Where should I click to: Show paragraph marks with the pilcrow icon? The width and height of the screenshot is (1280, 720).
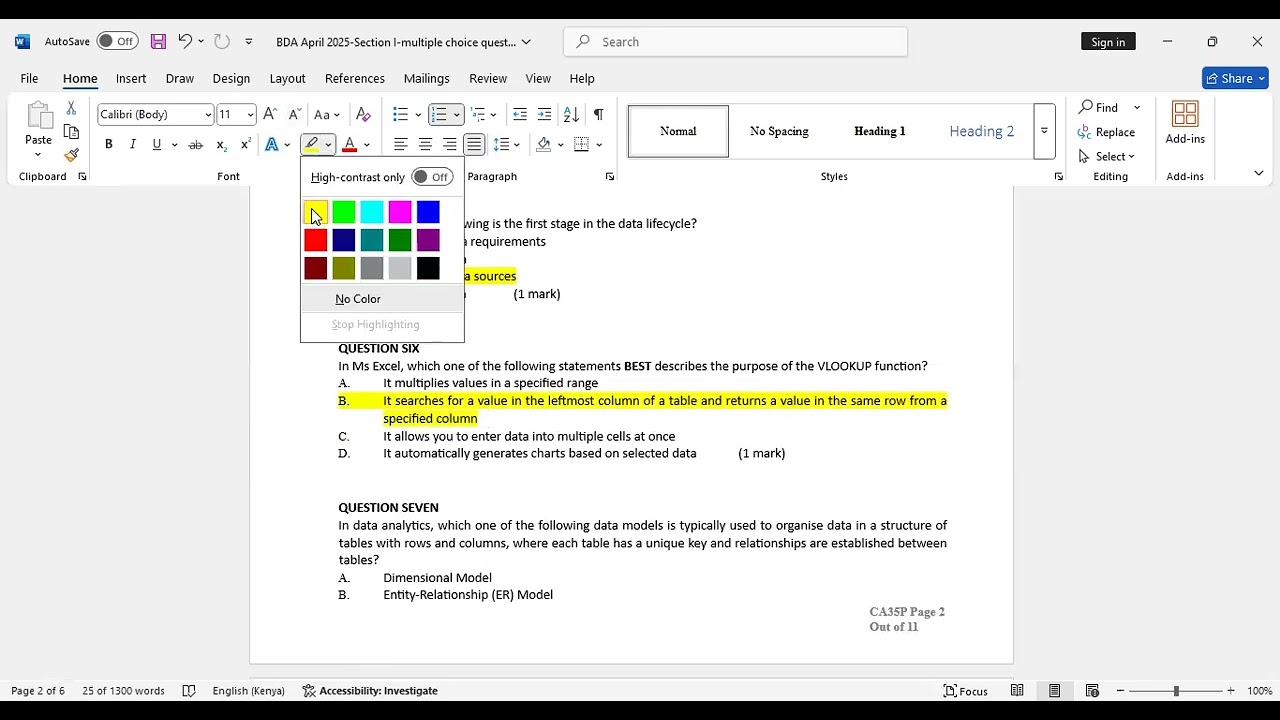[x=598, y=114]
